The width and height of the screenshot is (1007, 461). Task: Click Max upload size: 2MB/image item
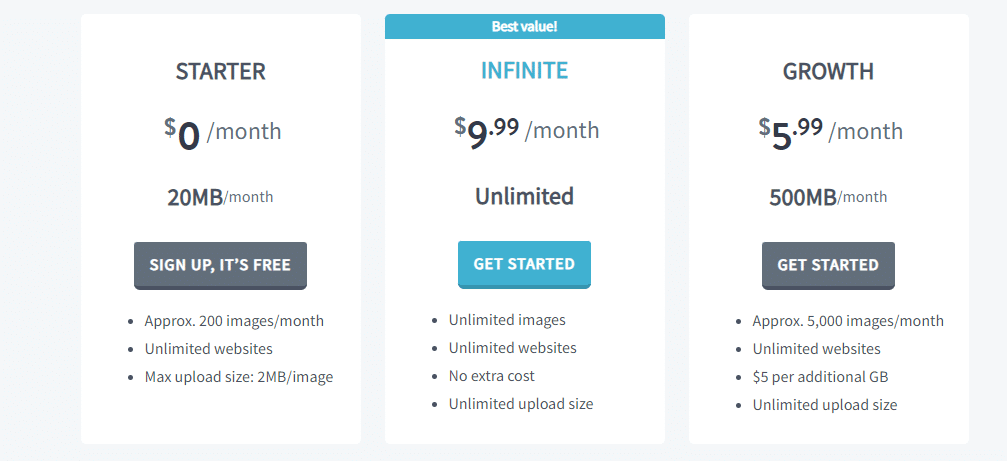238,377
